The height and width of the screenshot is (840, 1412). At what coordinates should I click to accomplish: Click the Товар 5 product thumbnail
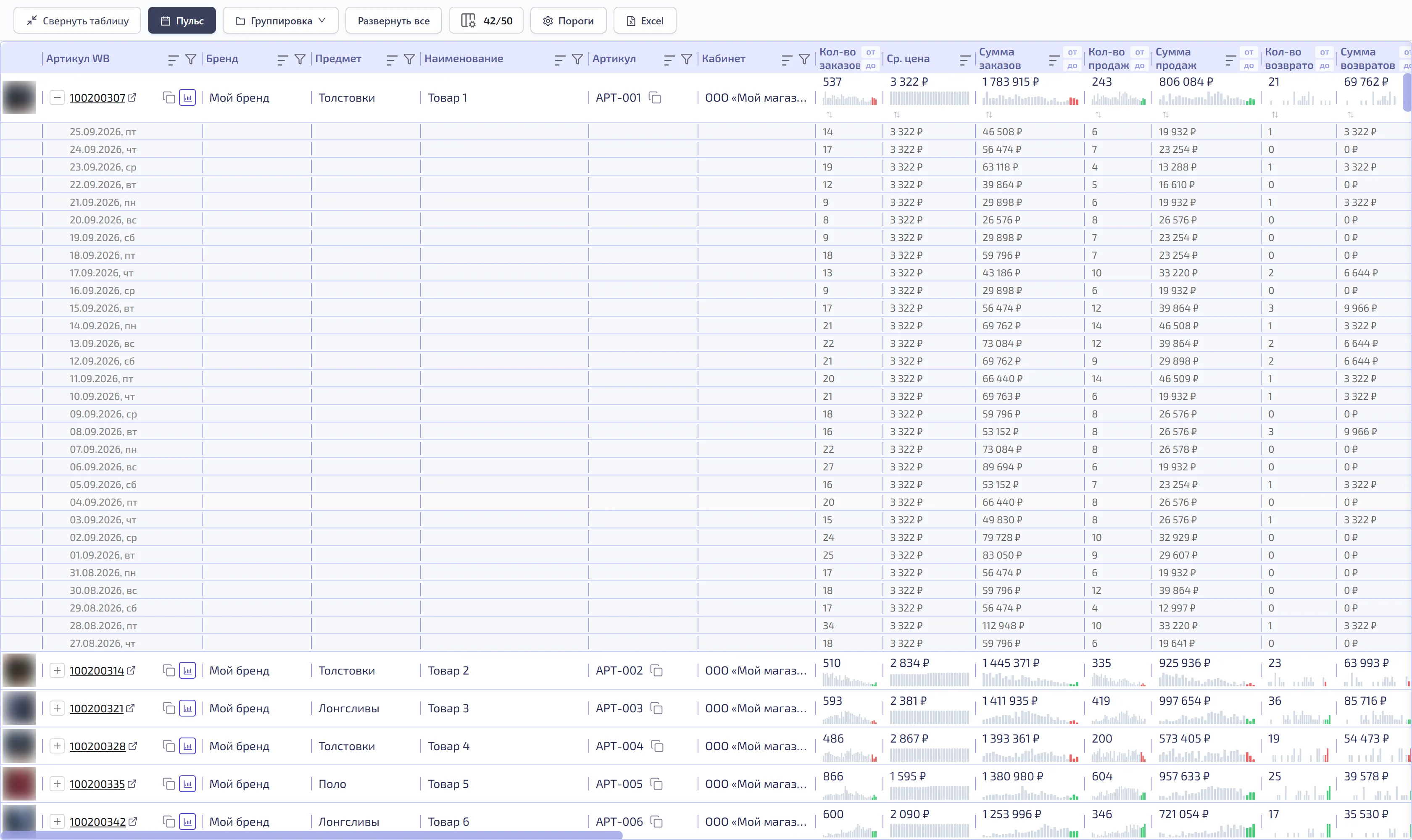point(19,784)
